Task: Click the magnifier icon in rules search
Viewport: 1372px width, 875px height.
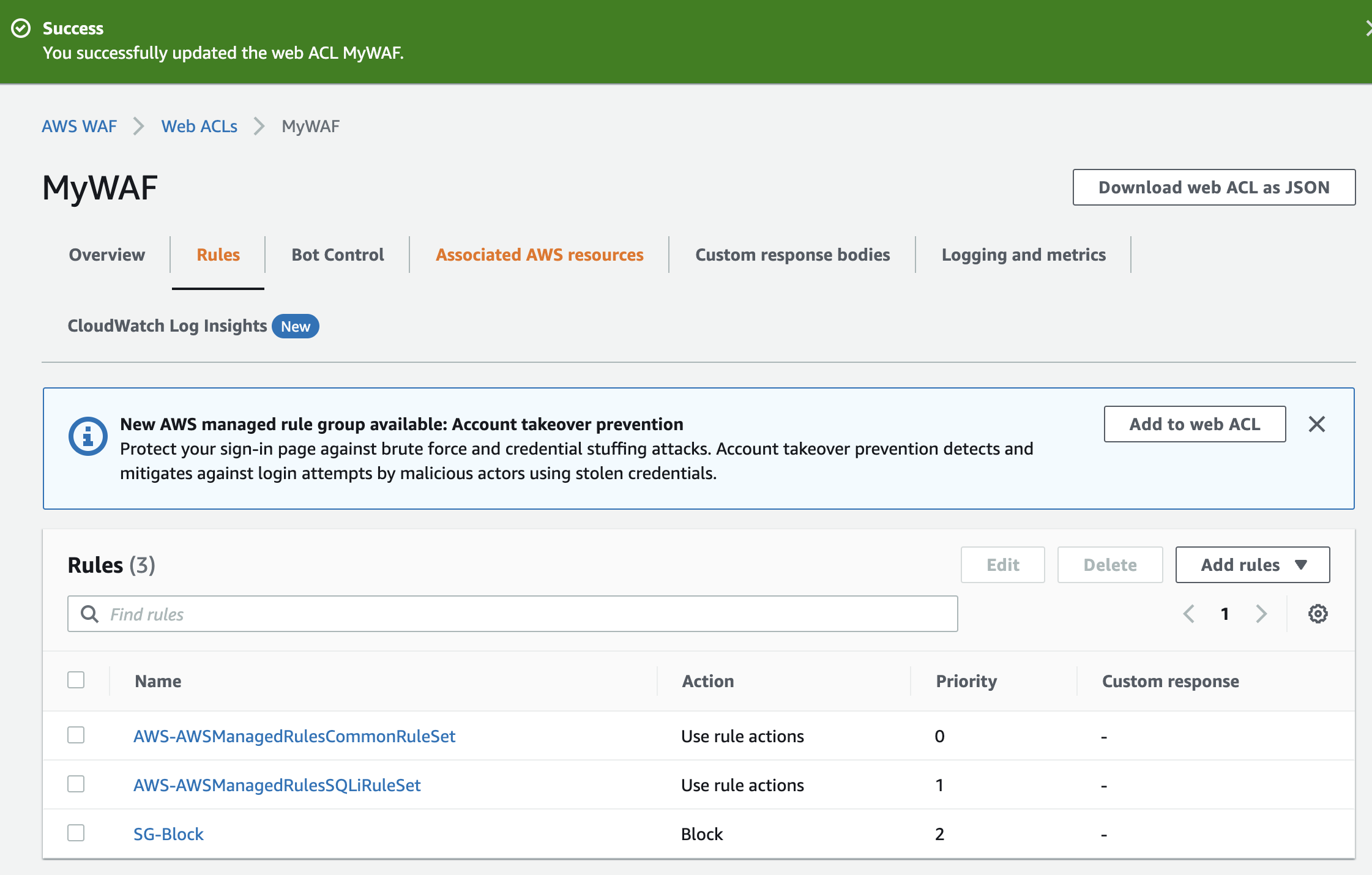Action: pos(90,614)
